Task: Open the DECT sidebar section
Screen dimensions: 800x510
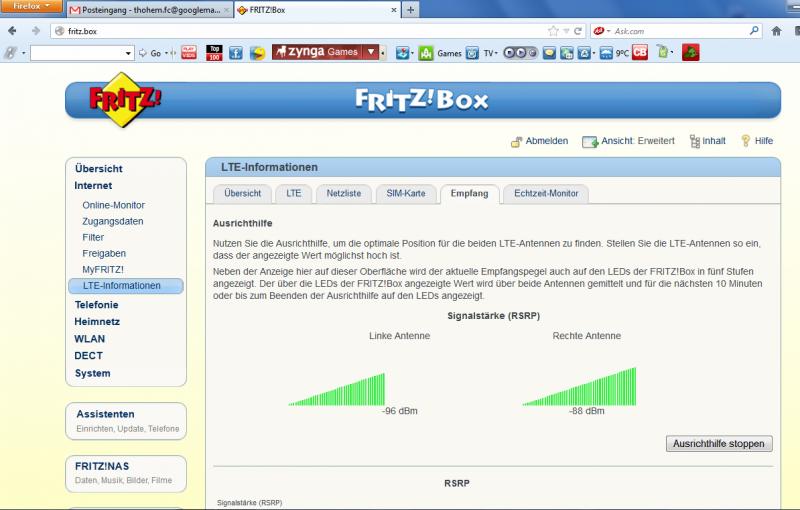Action: click(88, 356)
